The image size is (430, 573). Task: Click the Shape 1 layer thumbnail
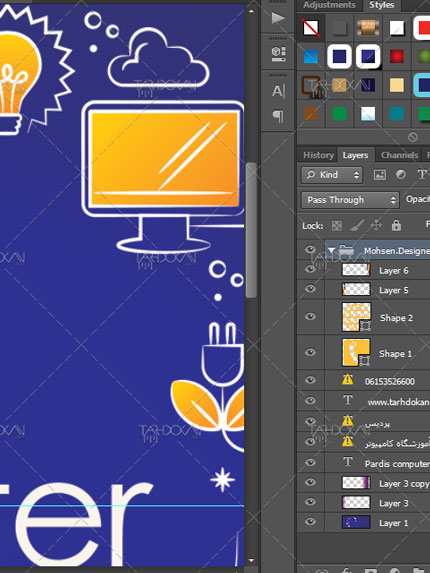[356, 353]
